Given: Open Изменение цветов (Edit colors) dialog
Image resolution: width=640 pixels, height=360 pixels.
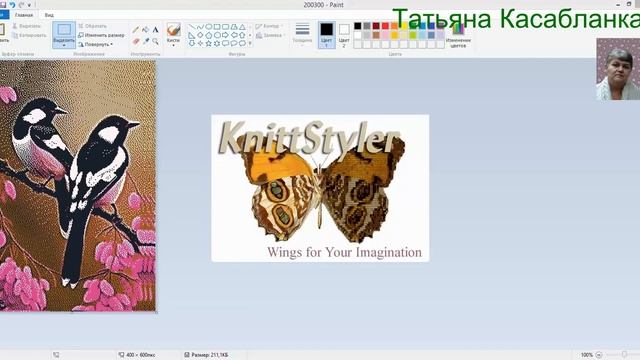Looking at the screenshot, I should click(x=458, y=35).
